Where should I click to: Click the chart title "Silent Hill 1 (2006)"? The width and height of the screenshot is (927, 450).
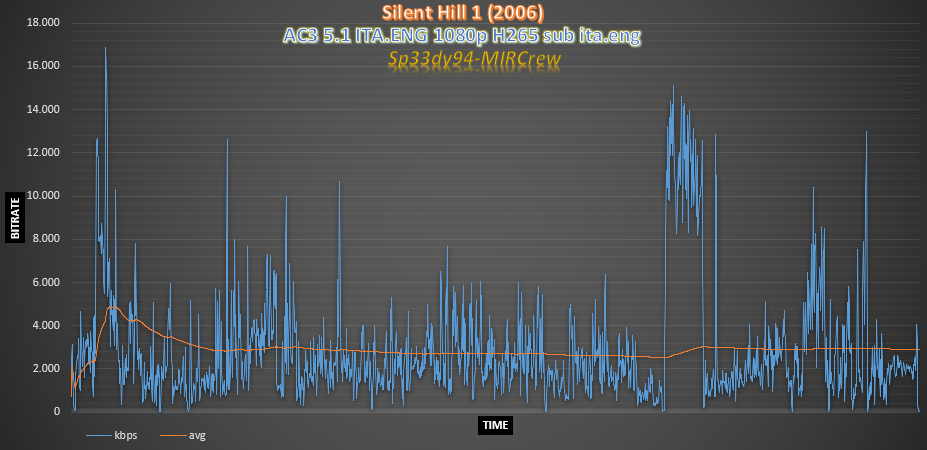[x=462, y=12]
